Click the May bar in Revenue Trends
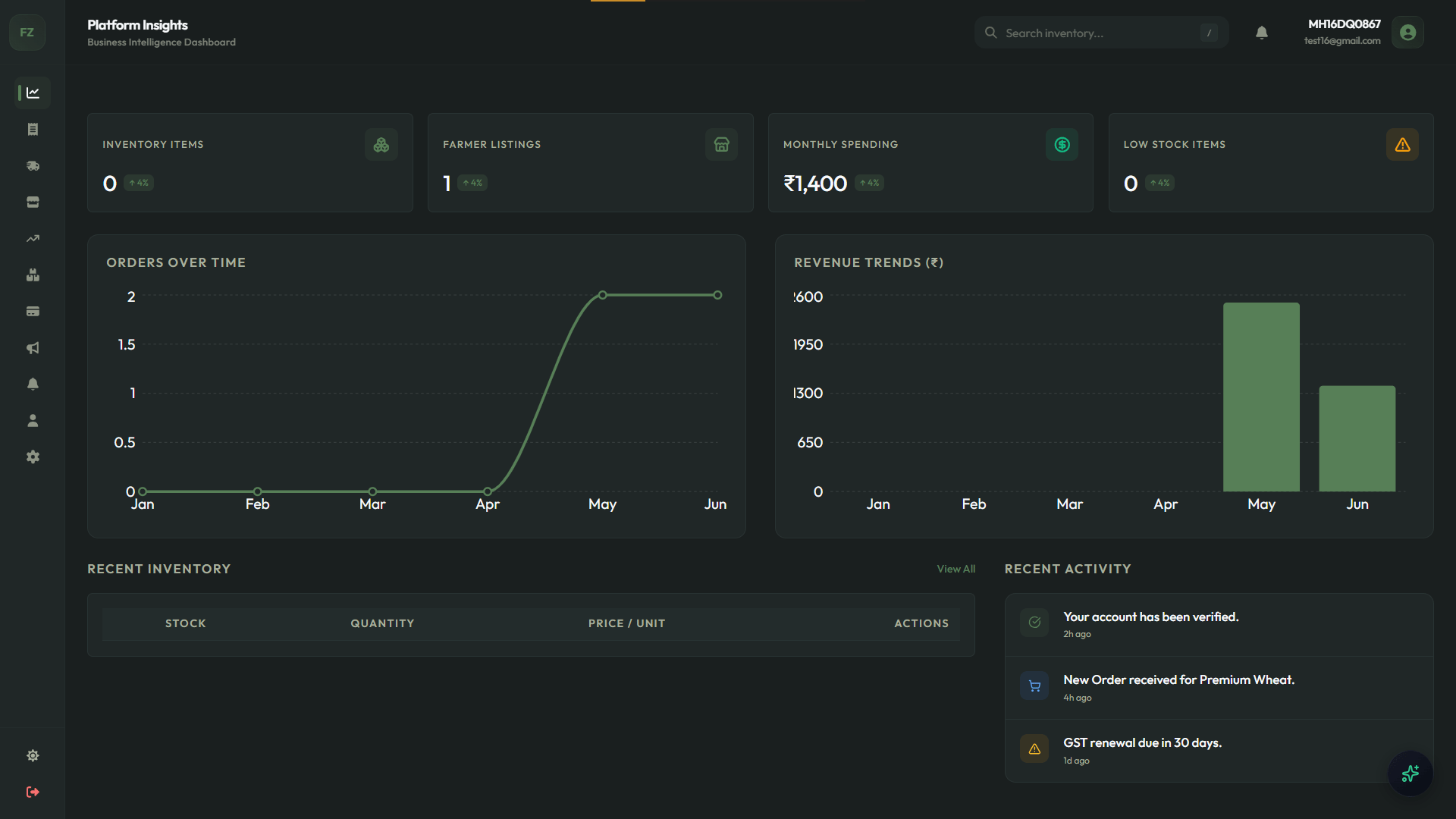The image size is (1456, 819). (1261, 397)
